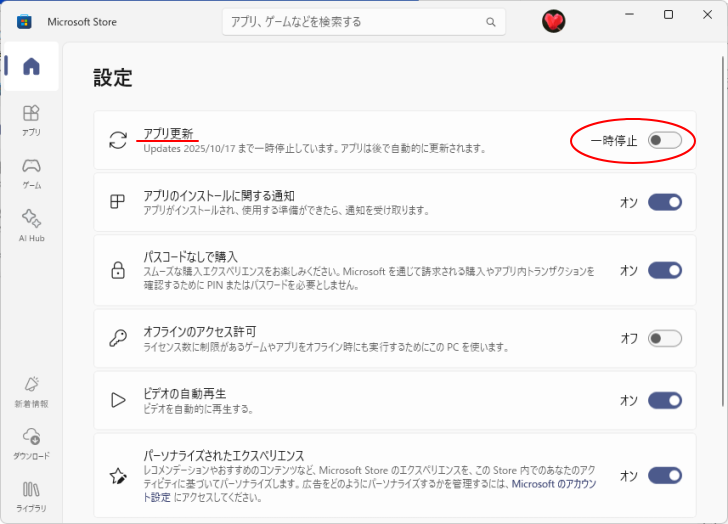Viewport: 728px width, 524px height.
Task: Click the search magnifier icon
Action: point(491,22)
